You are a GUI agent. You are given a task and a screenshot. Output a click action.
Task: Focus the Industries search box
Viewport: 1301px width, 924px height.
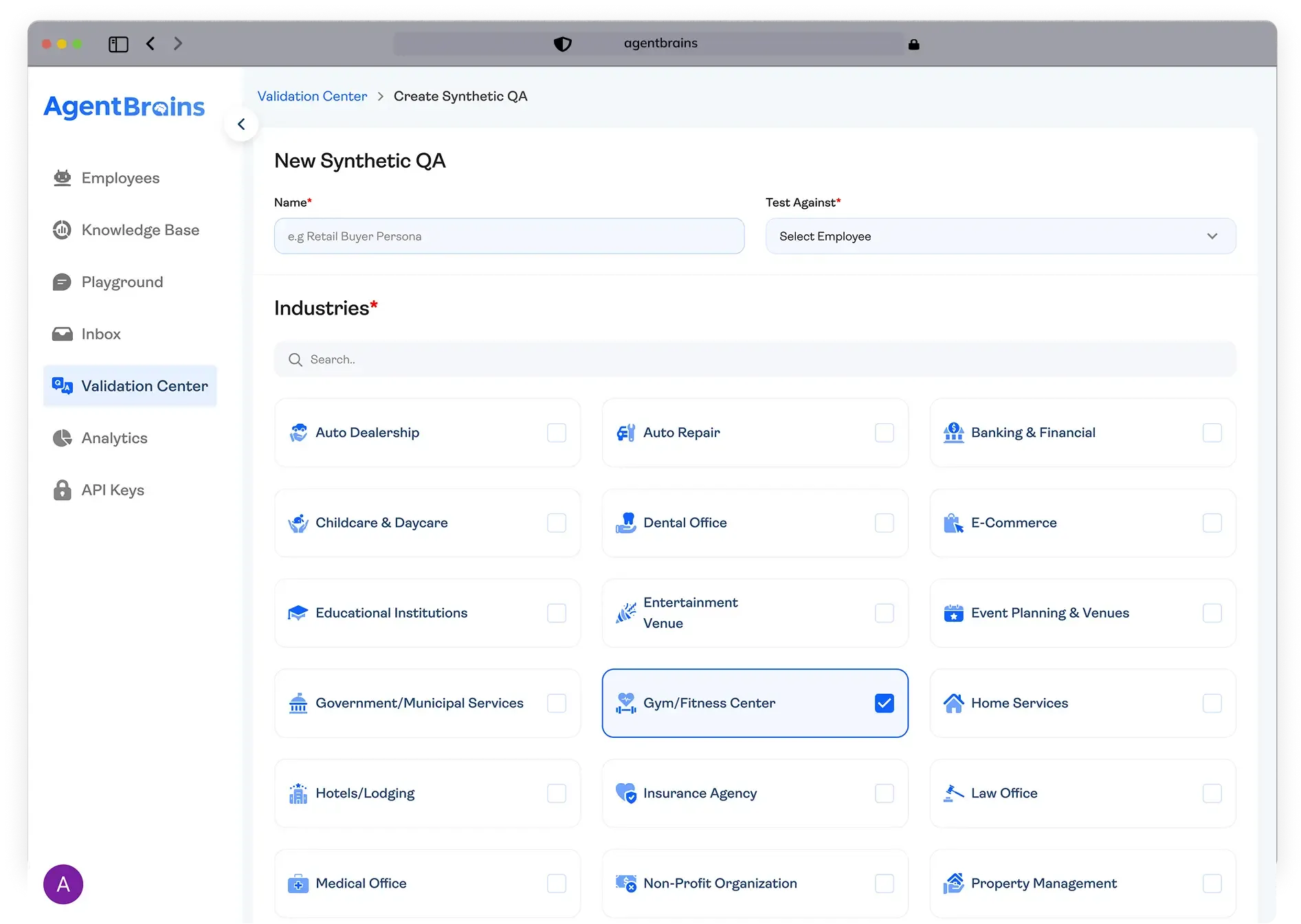pos(755,359)
